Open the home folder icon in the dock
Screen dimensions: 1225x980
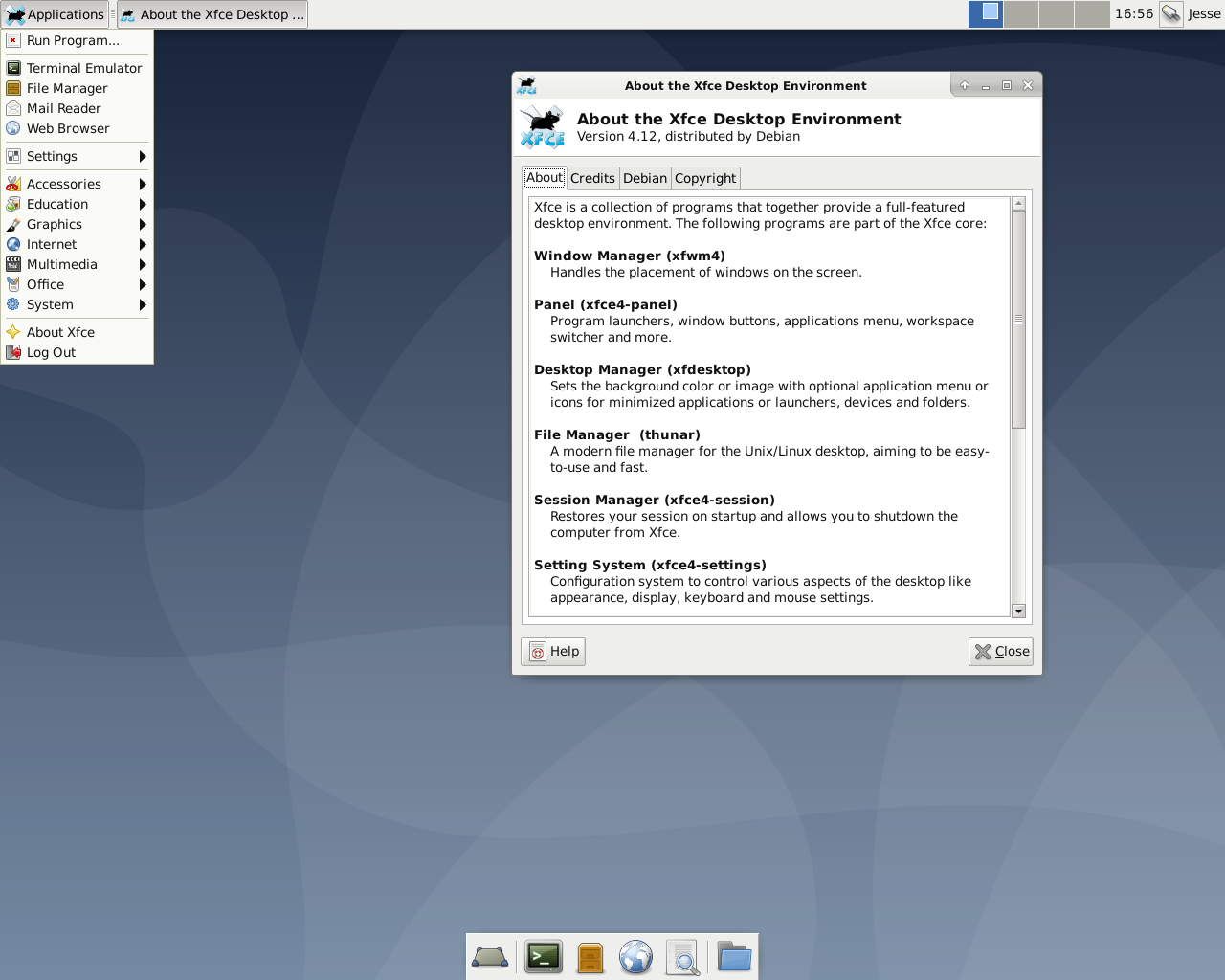tap(734, 957)
